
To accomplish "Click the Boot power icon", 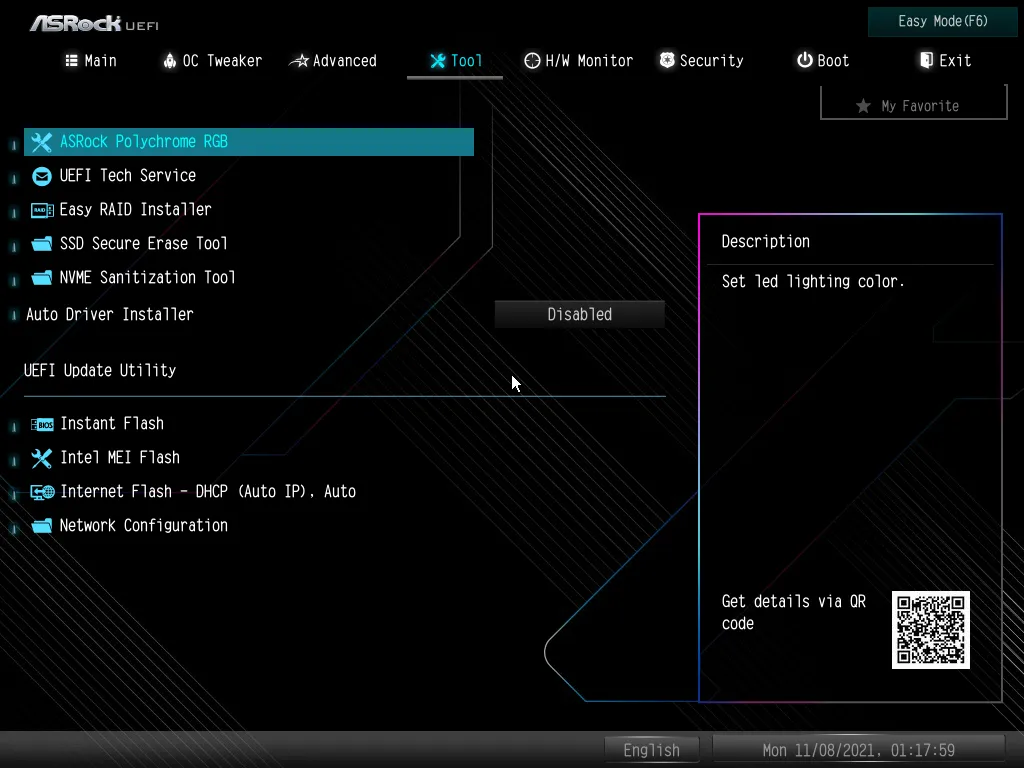I will coord(805,60).
